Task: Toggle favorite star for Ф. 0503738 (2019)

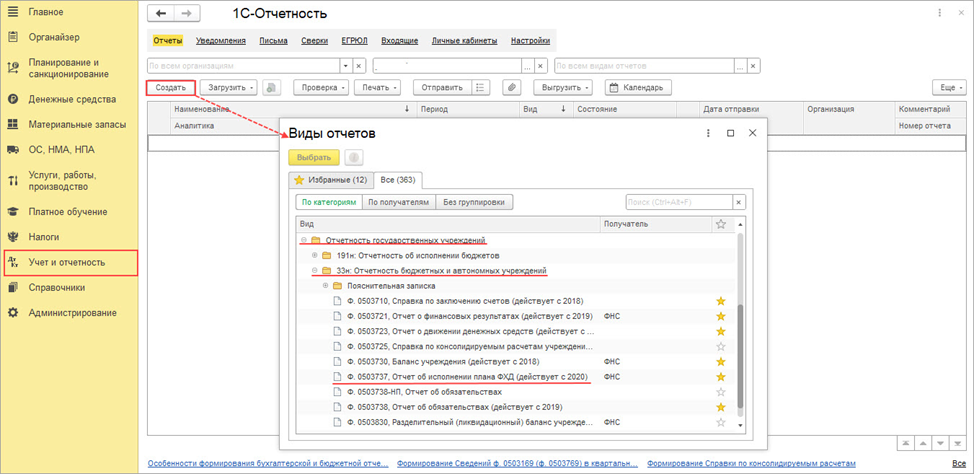Action: point(721,408)
